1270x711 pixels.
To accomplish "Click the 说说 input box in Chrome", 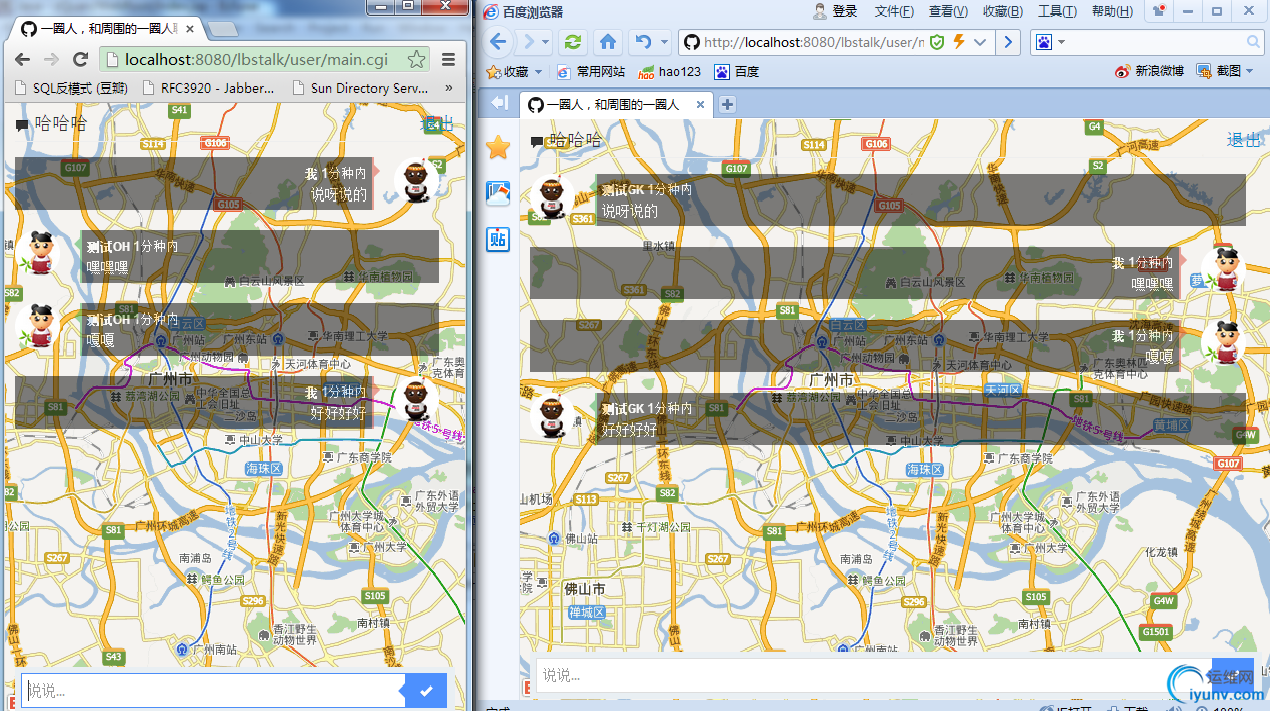I will [212, 690].
